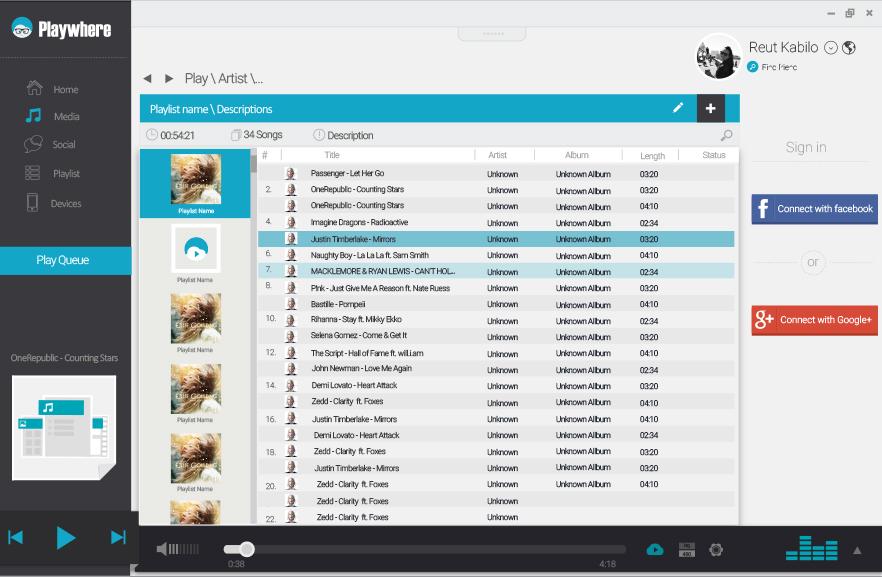Click the Sign in heading
The image size is (882, 577).
tap(806, 147)
